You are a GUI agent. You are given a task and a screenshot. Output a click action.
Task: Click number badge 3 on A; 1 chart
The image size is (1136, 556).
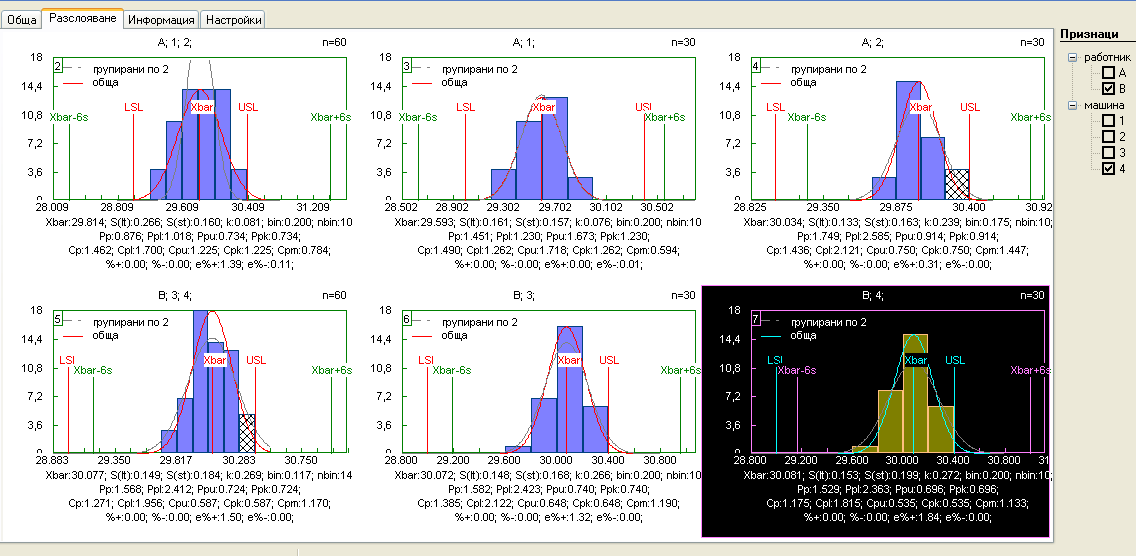click(x=407, y=66)
